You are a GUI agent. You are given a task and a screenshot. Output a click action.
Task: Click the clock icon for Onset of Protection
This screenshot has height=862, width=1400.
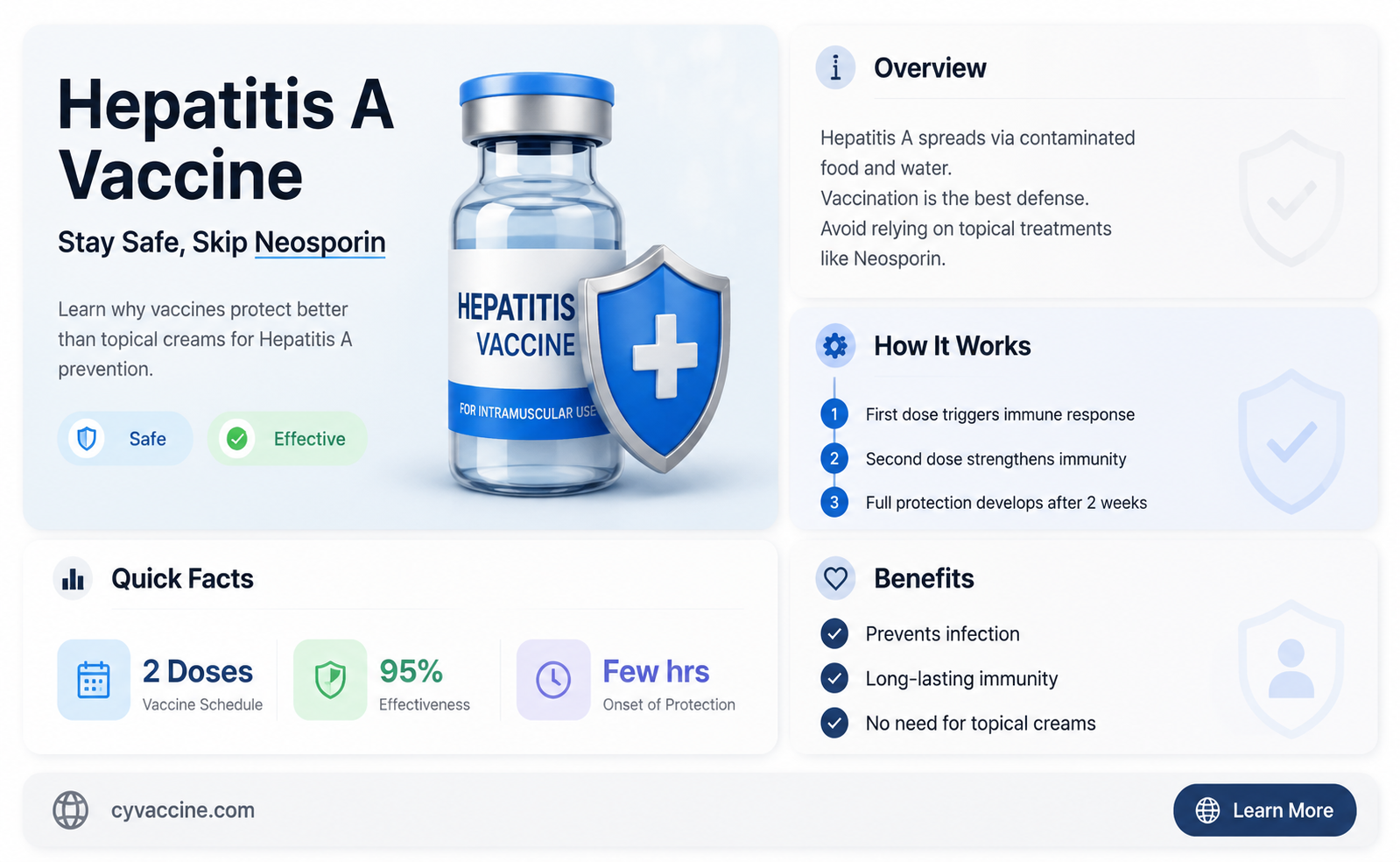pyautogui.click(x=553, y=680)
